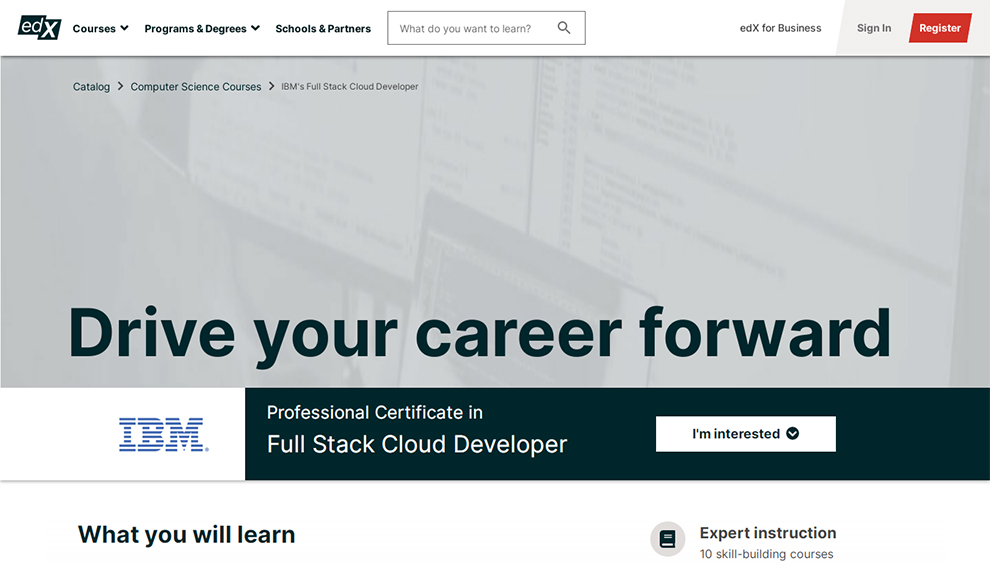This screenshot has width=990, height=564.
Task: Click '10 skill-building courses' text
Action: click(766, 554)
